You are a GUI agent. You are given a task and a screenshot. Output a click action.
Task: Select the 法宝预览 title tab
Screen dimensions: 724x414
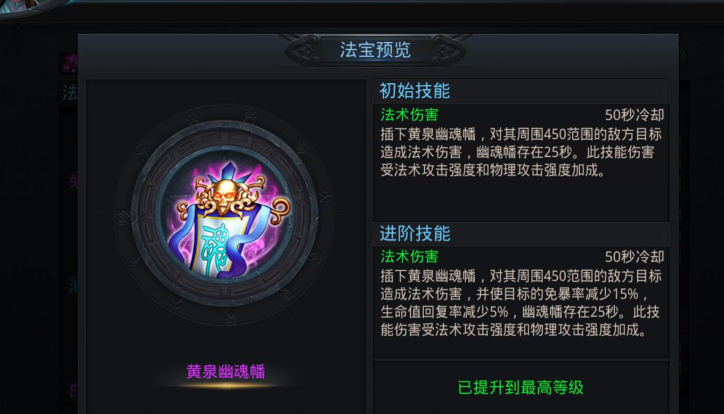[375, 50]
